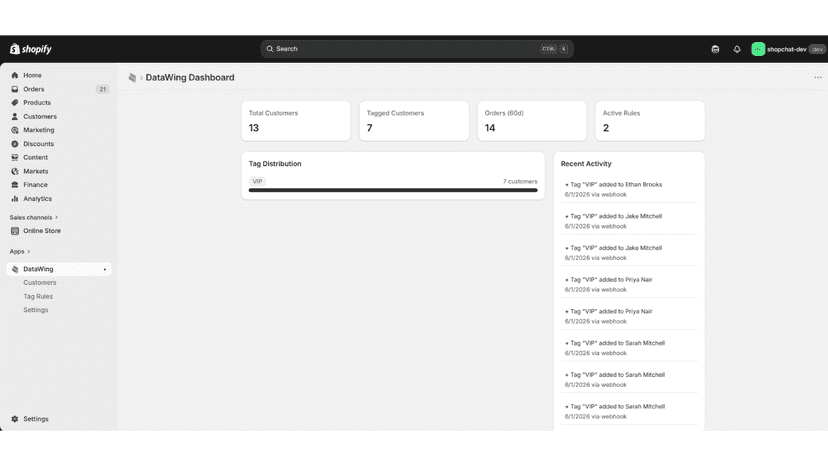This screenshot has width=828, height=466.
Task: Expand the Apps section
Action: (20, 251)
